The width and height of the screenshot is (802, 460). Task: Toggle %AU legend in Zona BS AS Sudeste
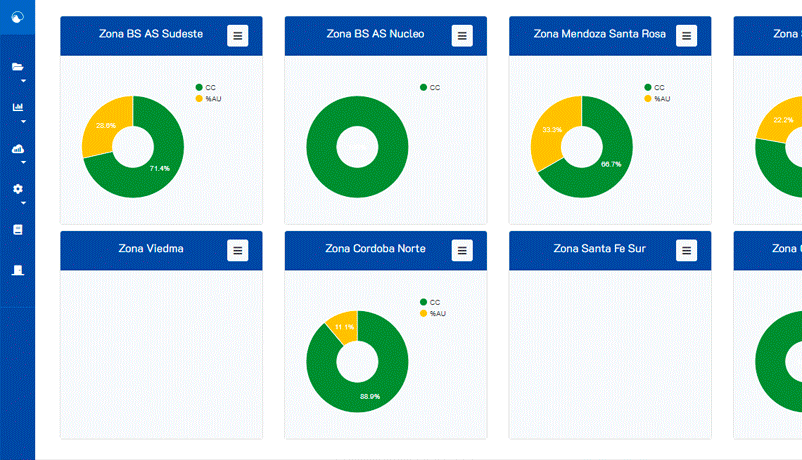click(x=209, y=99)
